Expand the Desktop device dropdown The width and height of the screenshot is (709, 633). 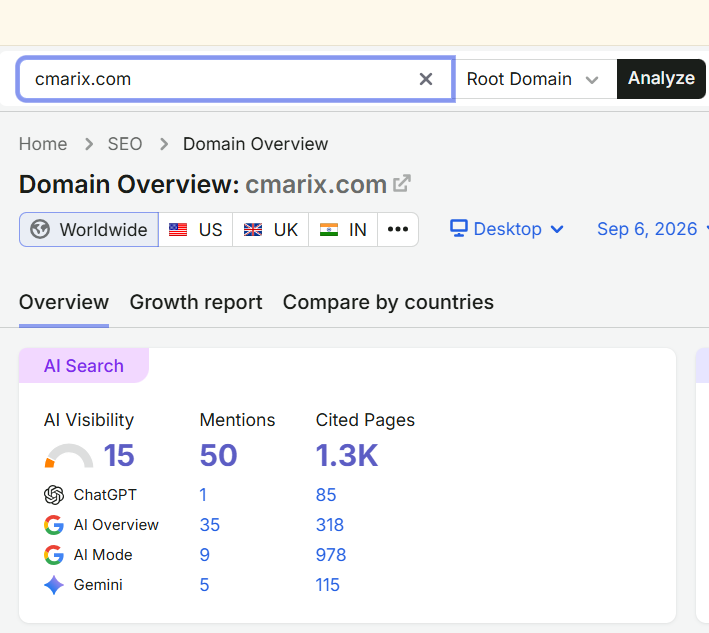pyautogui.click(x=507, y=229)
